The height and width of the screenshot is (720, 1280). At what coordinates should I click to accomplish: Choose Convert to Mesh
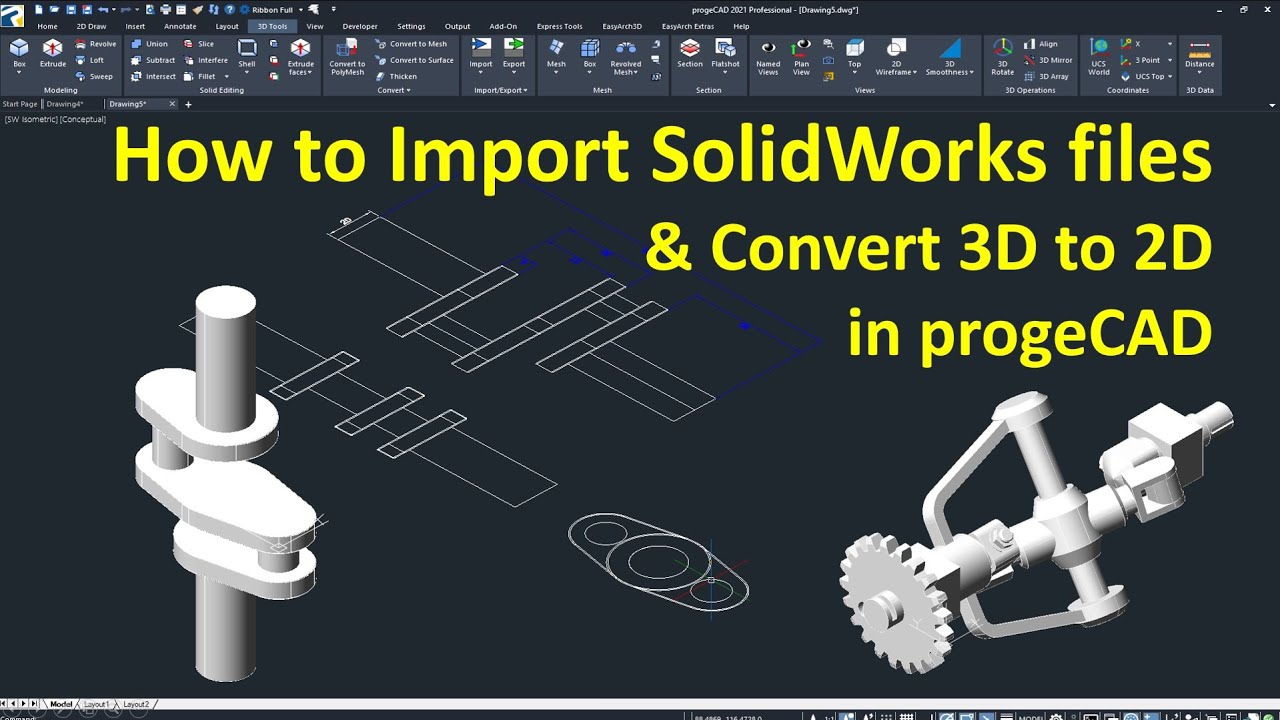coord(411,44)
